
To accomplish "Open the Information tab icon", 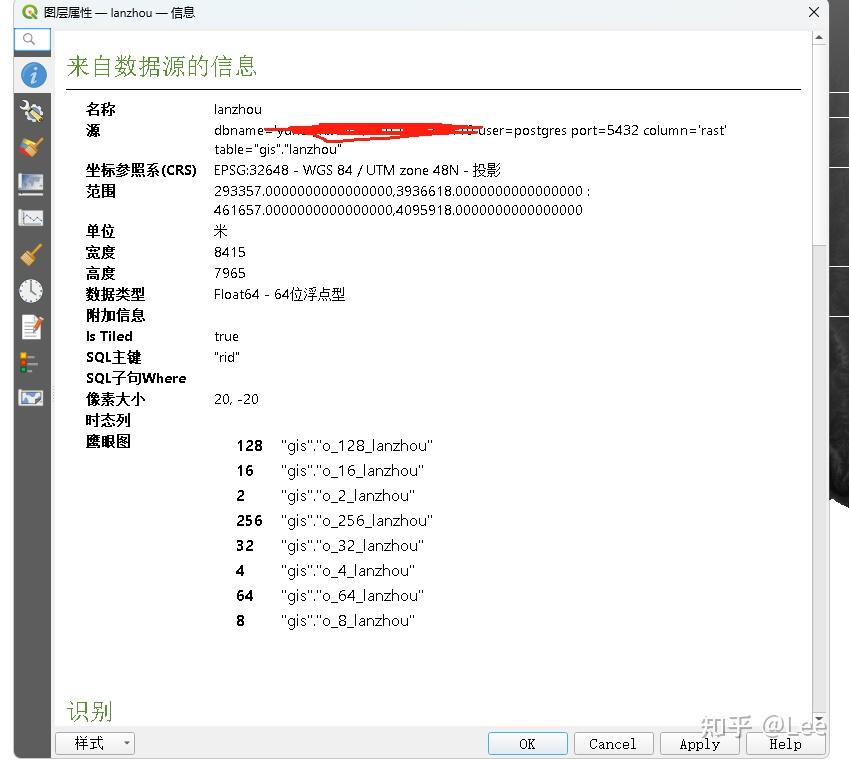I will click(x=33, y=75).
